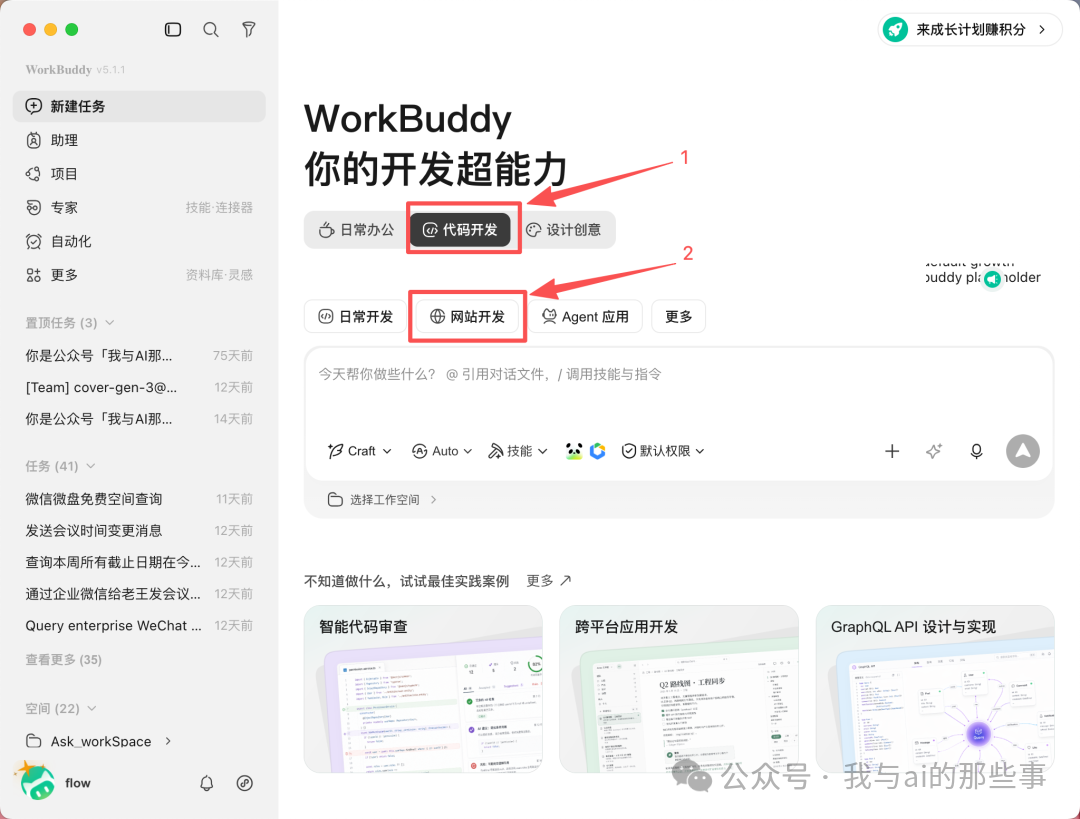Viewport: 1080px width, 819px height.
Task: Open the 跨平台应用开发 case card
Action: click(x=678, y=689)
